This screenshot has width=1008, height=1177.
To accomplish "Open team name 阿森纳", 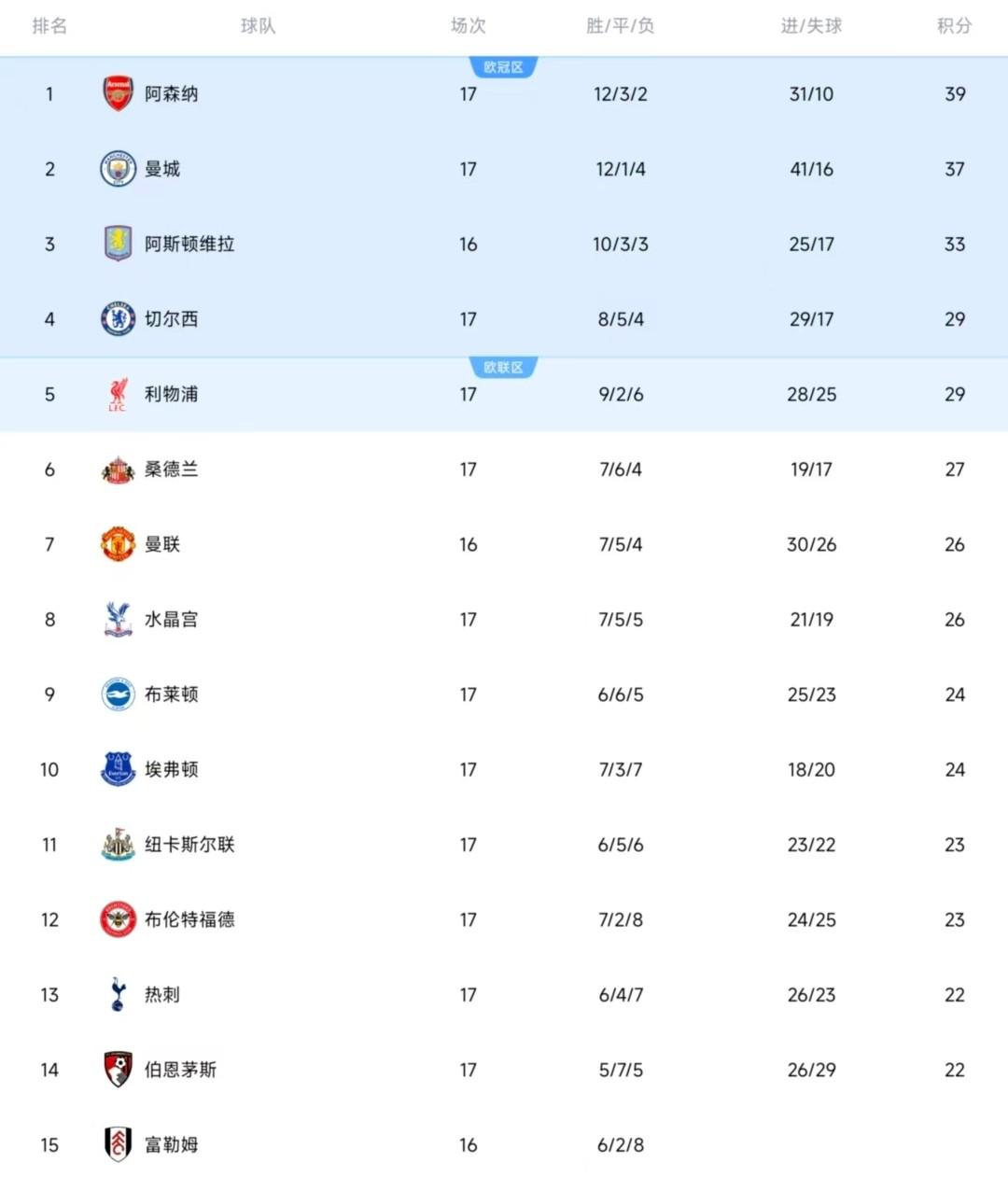I will coord(171,94).
